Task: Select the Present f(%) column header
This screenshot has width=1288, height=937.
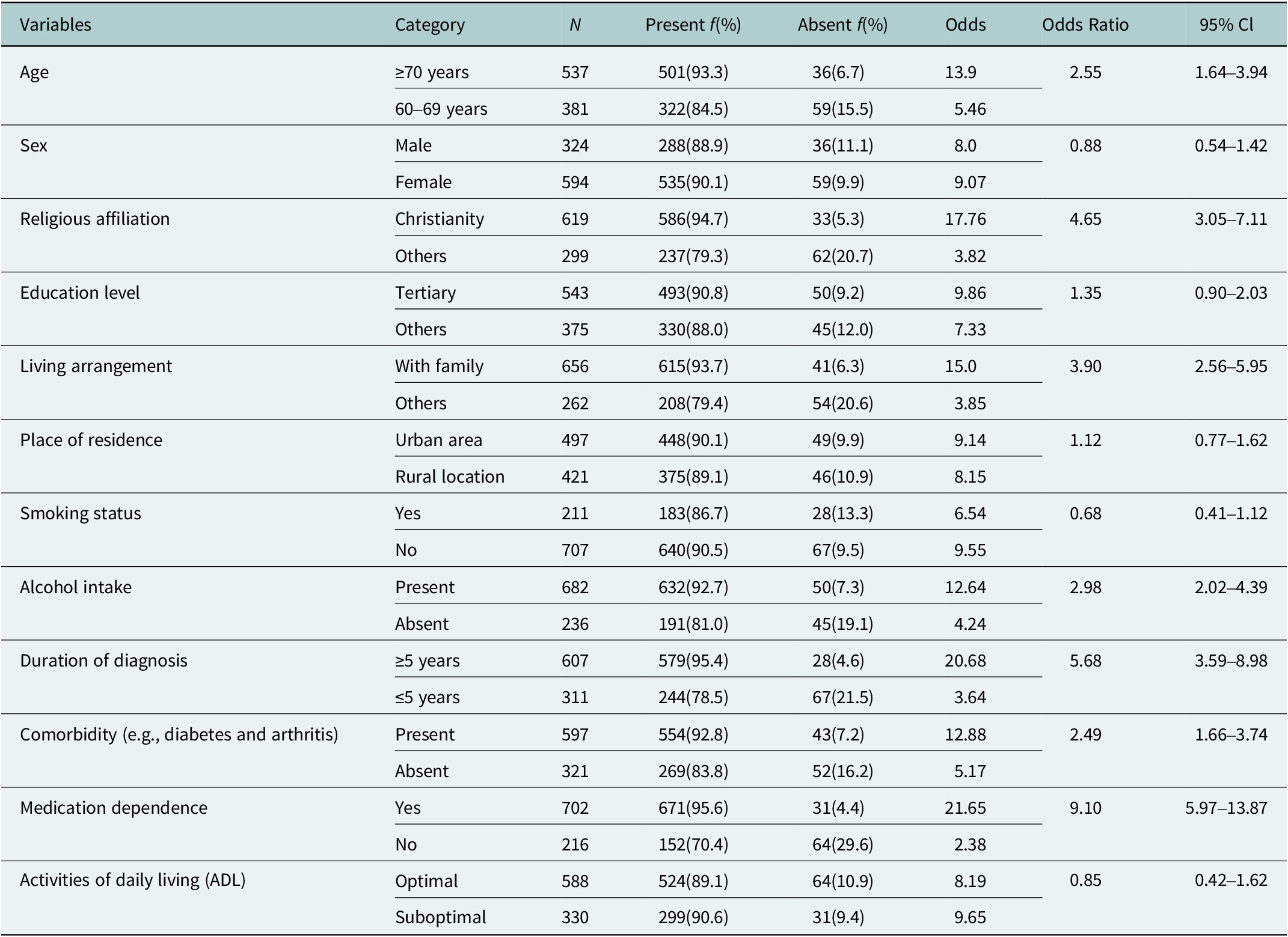Action: 693,25
